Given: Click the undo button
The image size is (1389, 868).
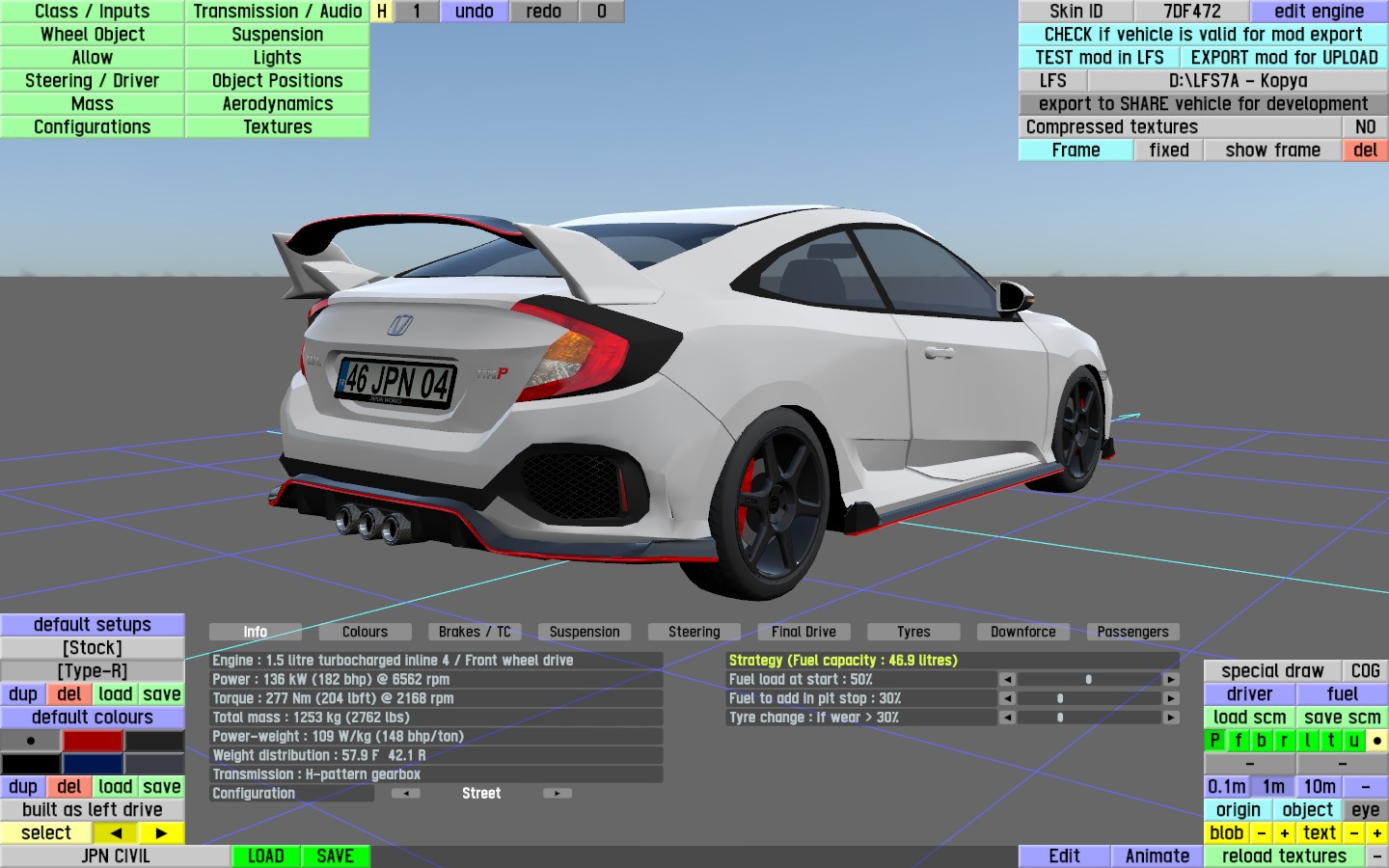Looking at the screenshot, I should click(x=475, y=12).
